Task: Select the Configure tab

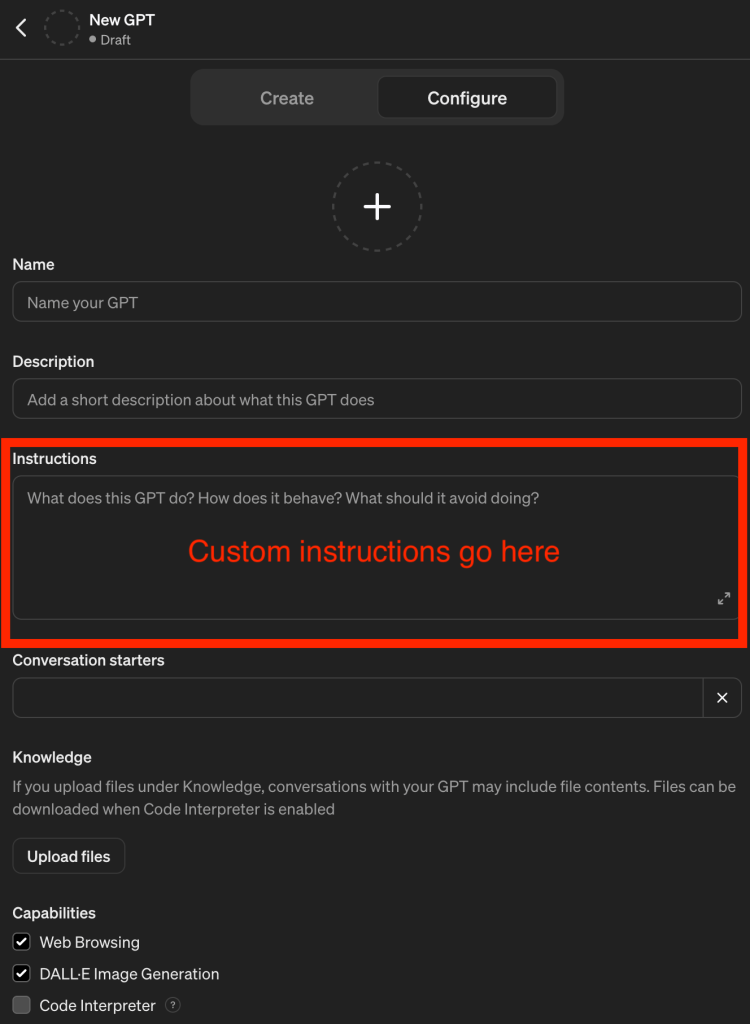Action: (x=466, y=97)
